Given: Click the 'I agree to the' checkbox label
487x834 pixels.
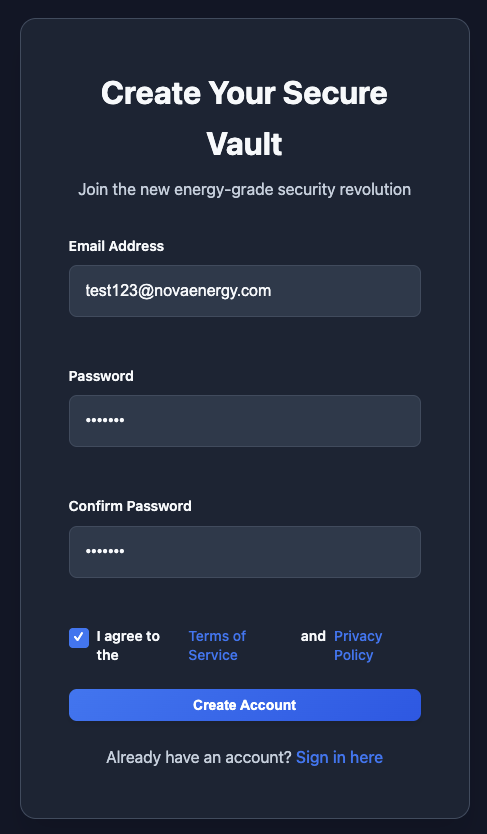Looking at the screenshot, I should [128, 645].
